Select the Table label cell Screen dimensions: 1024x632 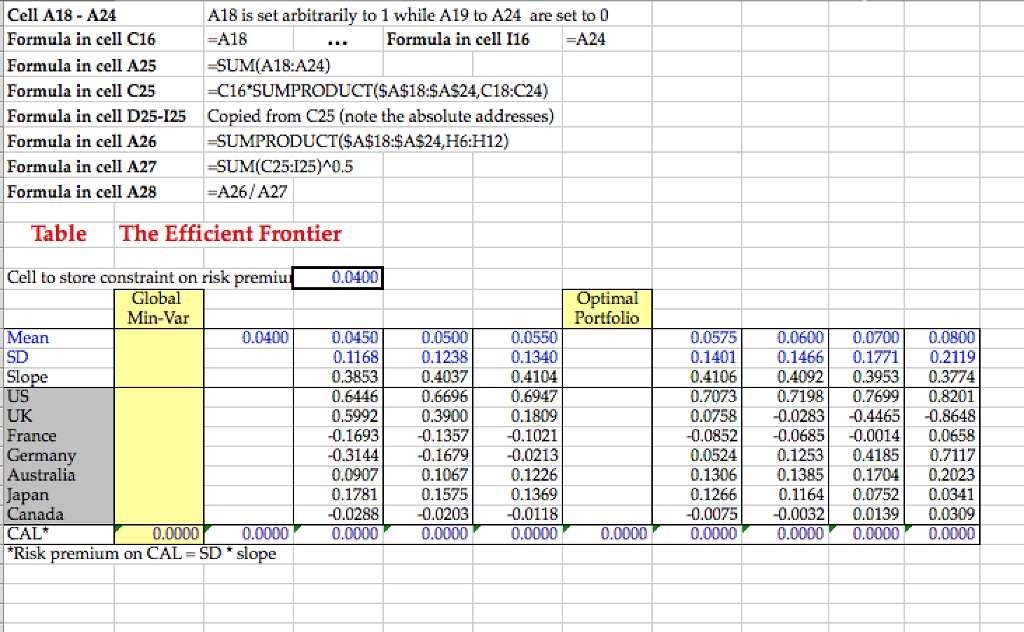pyautogui.click(x=58, y=234)
